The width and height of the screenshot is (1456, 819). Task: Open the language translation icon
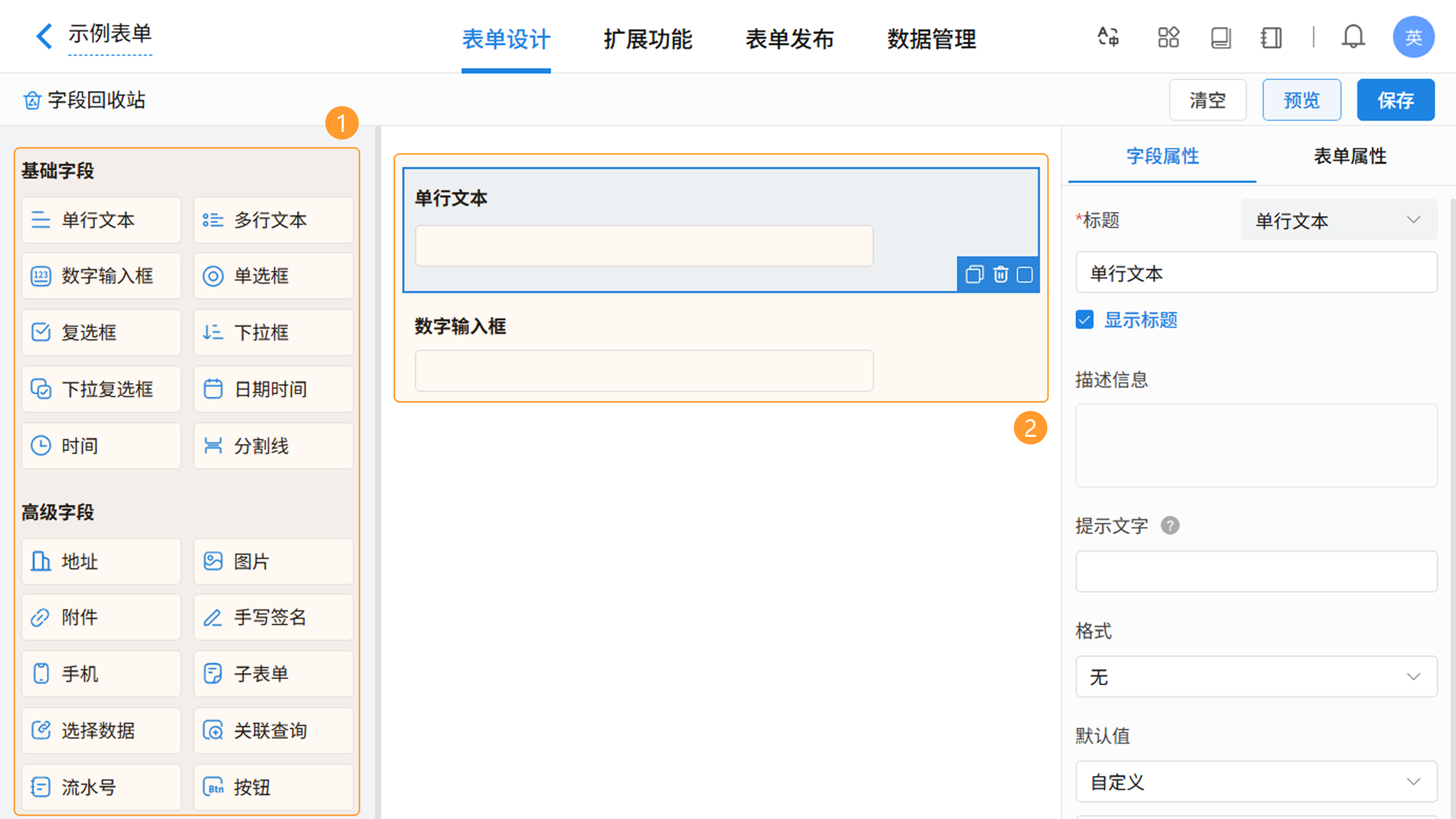coord(1108,37)
